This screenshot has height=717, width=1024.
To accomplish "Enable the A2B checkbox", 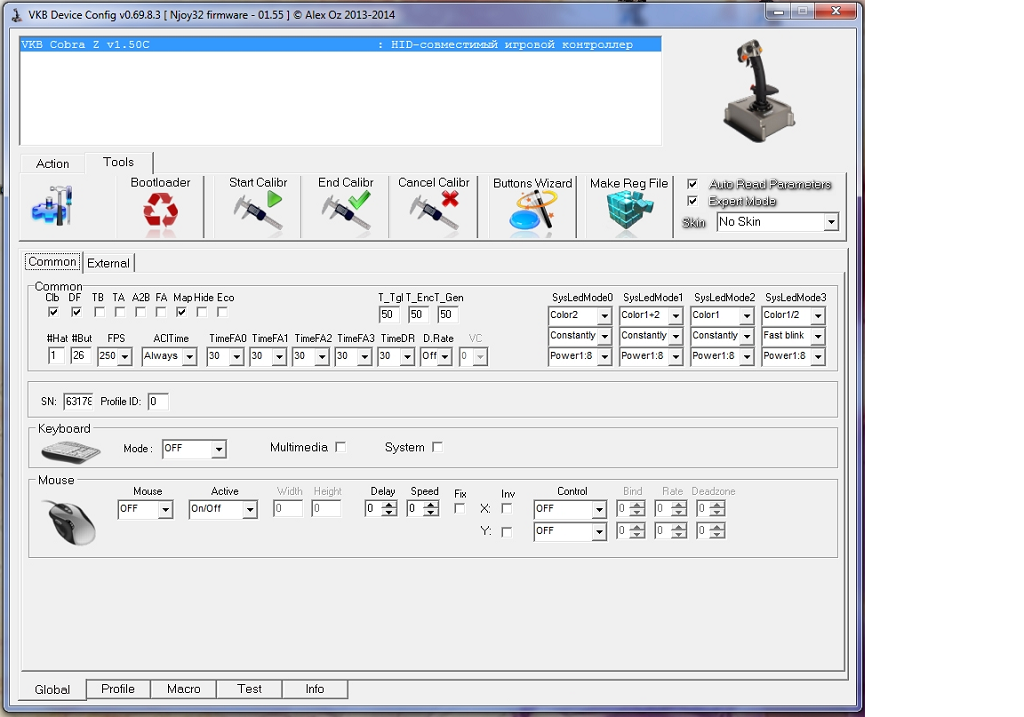I will 140,312.
